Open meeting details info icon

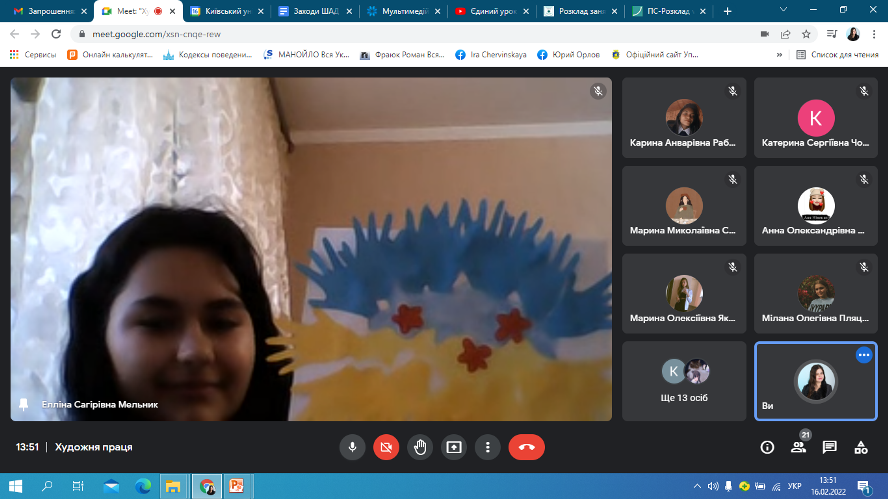(x=767, y=447)
